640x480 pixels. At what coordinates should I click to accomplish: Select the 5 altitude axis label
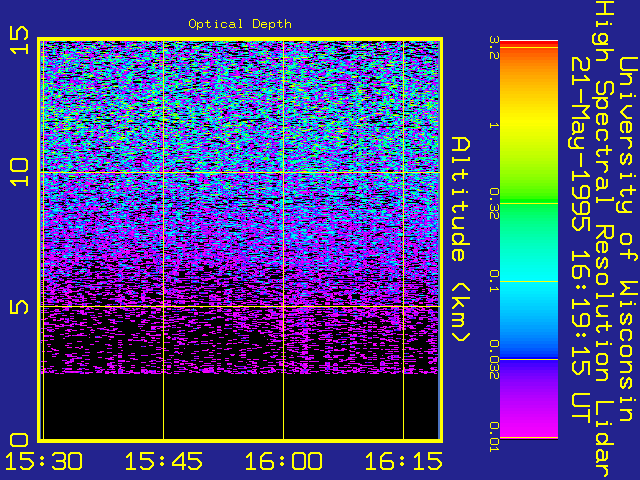pyautogui.click(x=20, y=307)
